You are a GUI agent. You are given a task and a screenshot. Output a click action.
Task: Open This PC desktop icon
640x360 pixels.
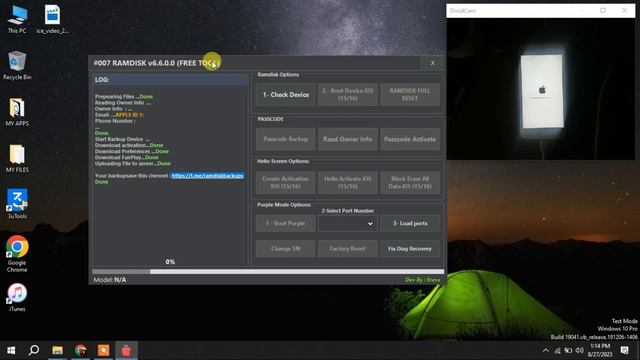click(x=17, y=19)
